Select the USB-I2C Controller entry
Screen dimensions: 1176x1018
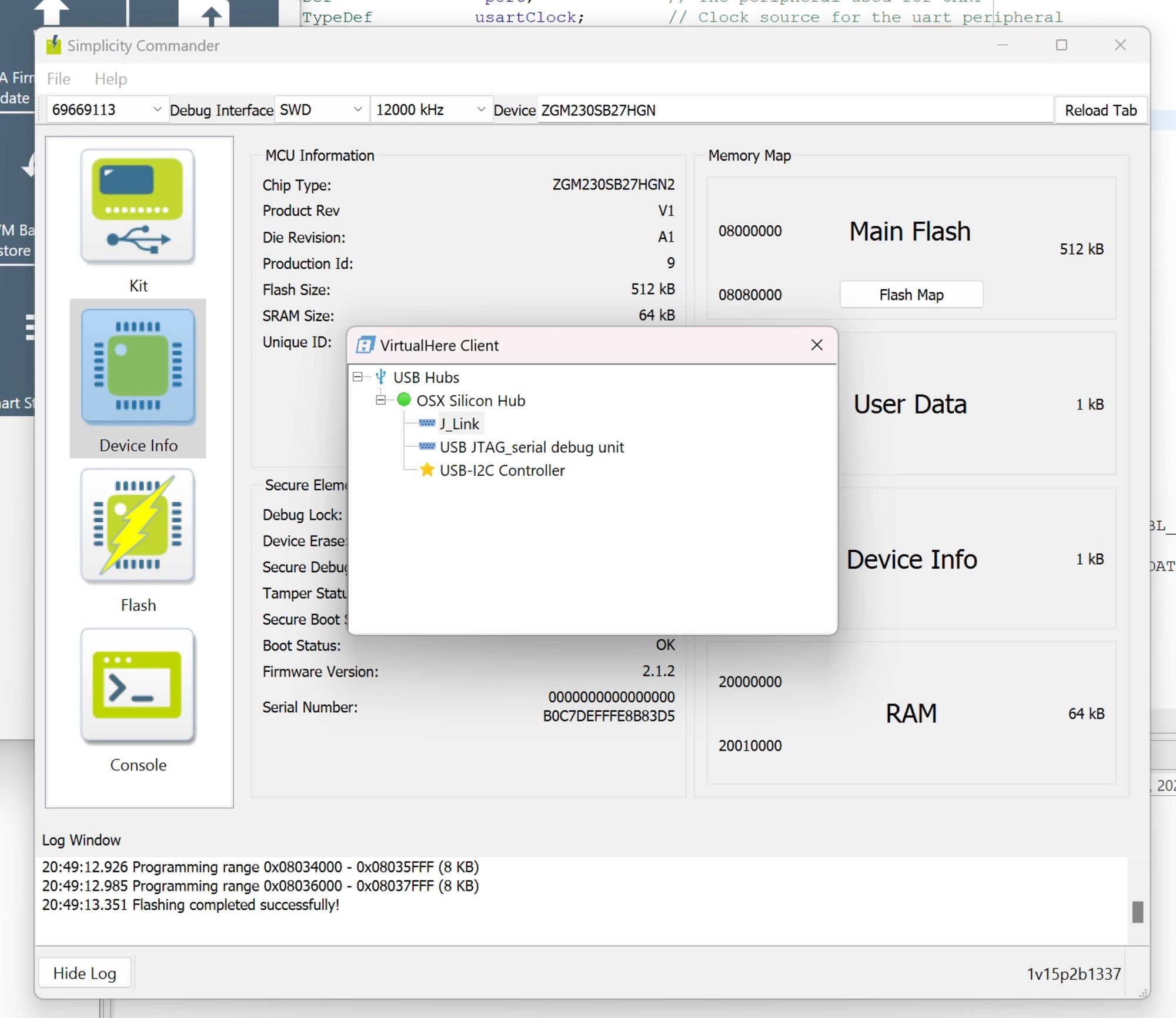click(x=502, y=470)
